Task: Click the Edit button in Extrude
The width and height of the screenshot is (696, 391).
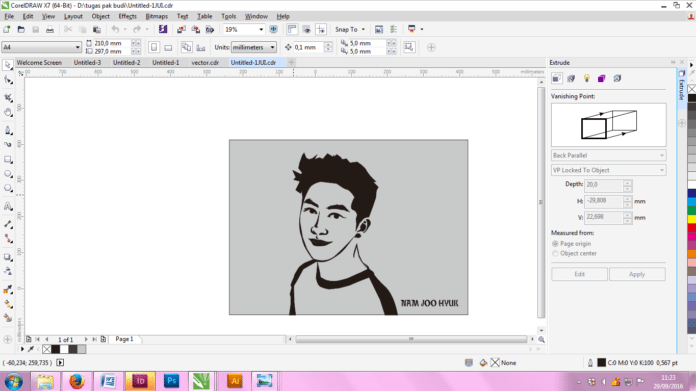Action: point(579,274)
